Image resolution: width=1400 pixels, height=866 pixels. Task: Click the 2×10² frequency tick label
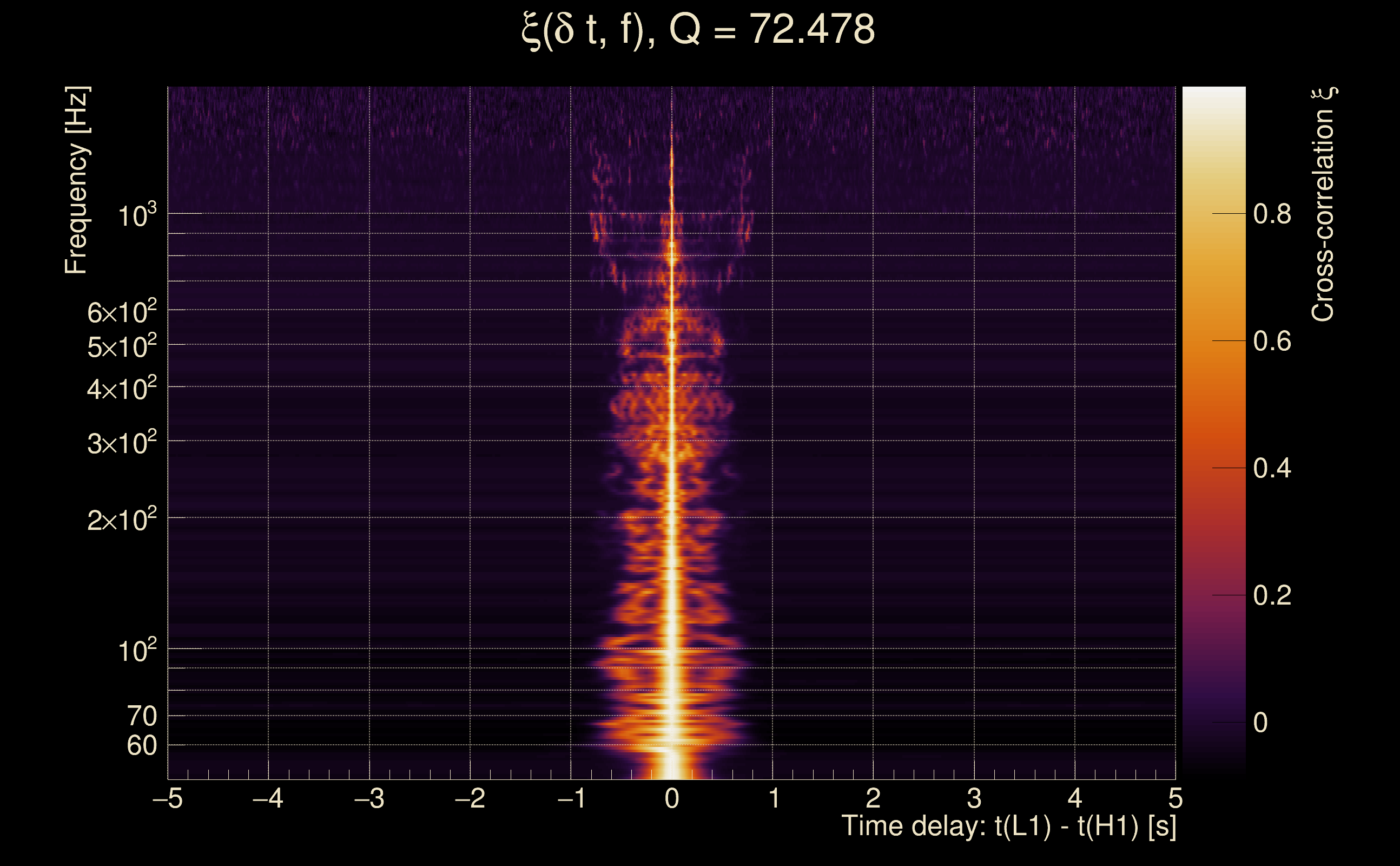coord(121,520)
